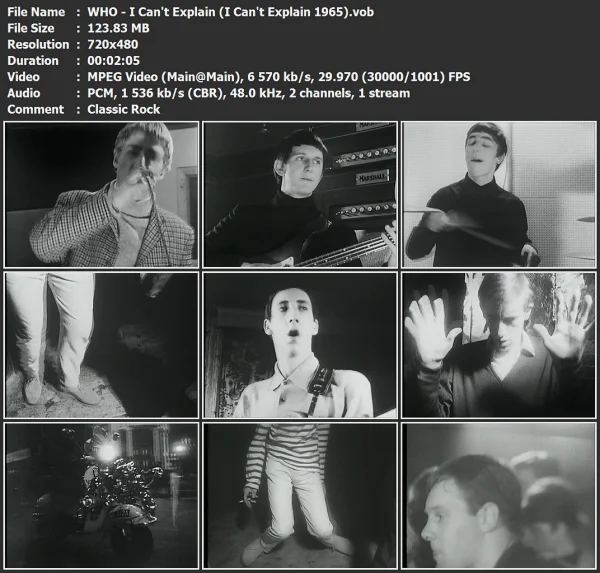The image size is (600, 573).
Task: Select the 'File Size' label
Action: [31, 28]
